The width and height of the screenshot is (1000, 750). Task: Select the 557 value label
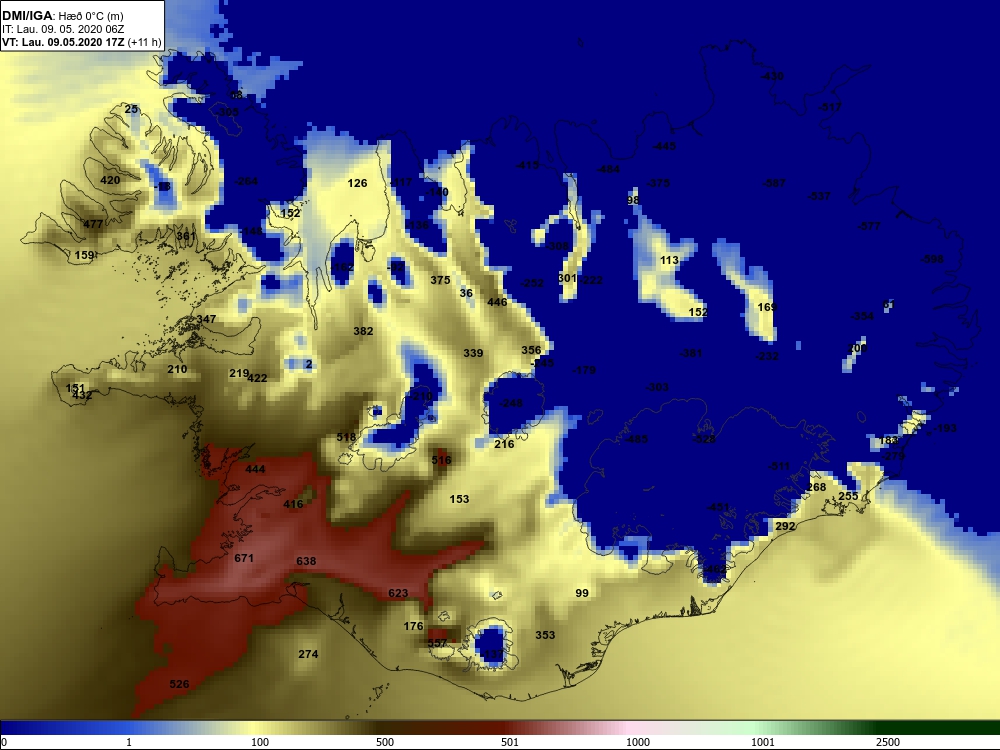coord(437,643)
